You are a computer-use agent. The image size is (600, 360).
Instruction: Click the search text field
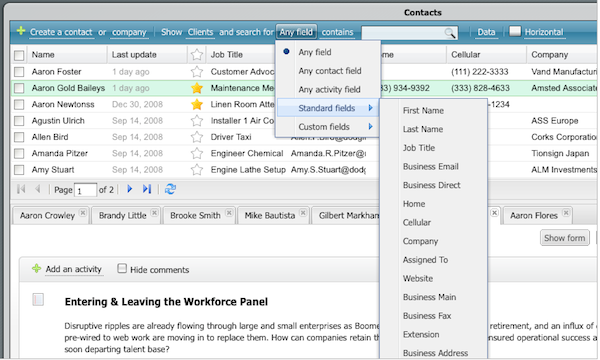pyautogui.click(x=403, y=33)
